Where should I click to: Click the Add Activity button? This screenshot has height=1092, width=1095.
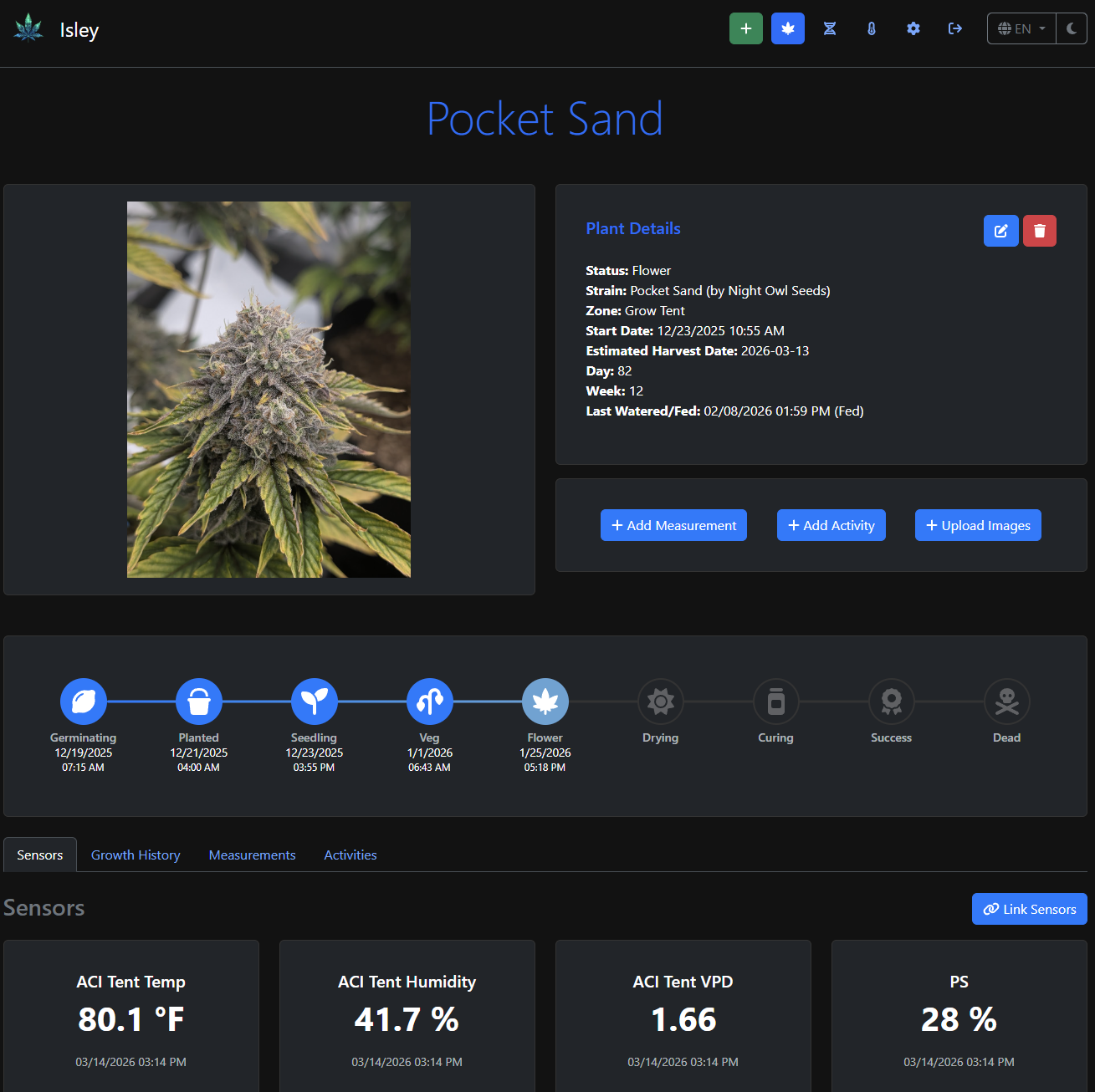[831, 525]
